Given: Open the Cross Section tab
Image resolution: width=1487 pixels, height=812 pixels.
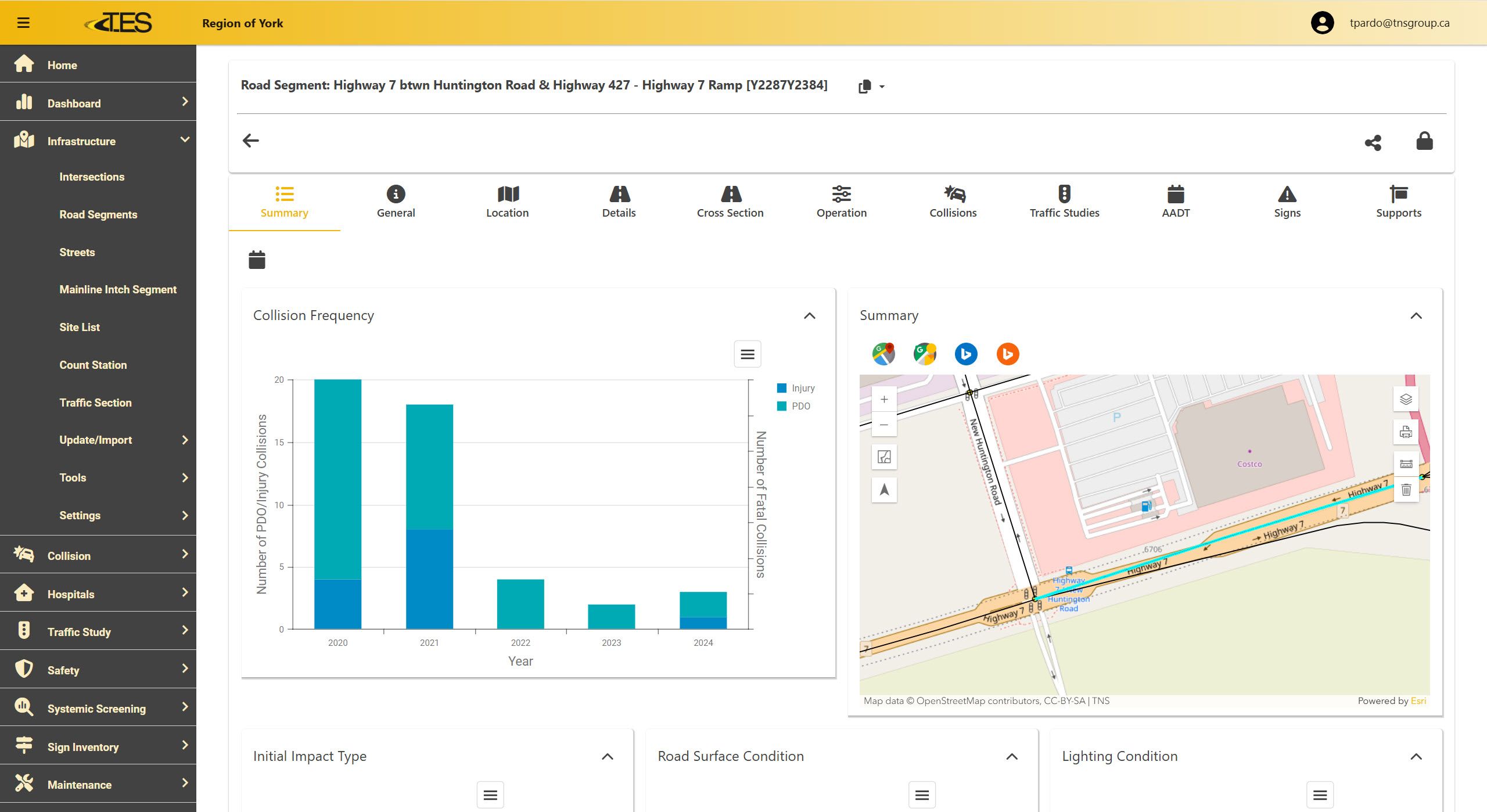Looking at the screenshot, I should [x=730, y=201].
